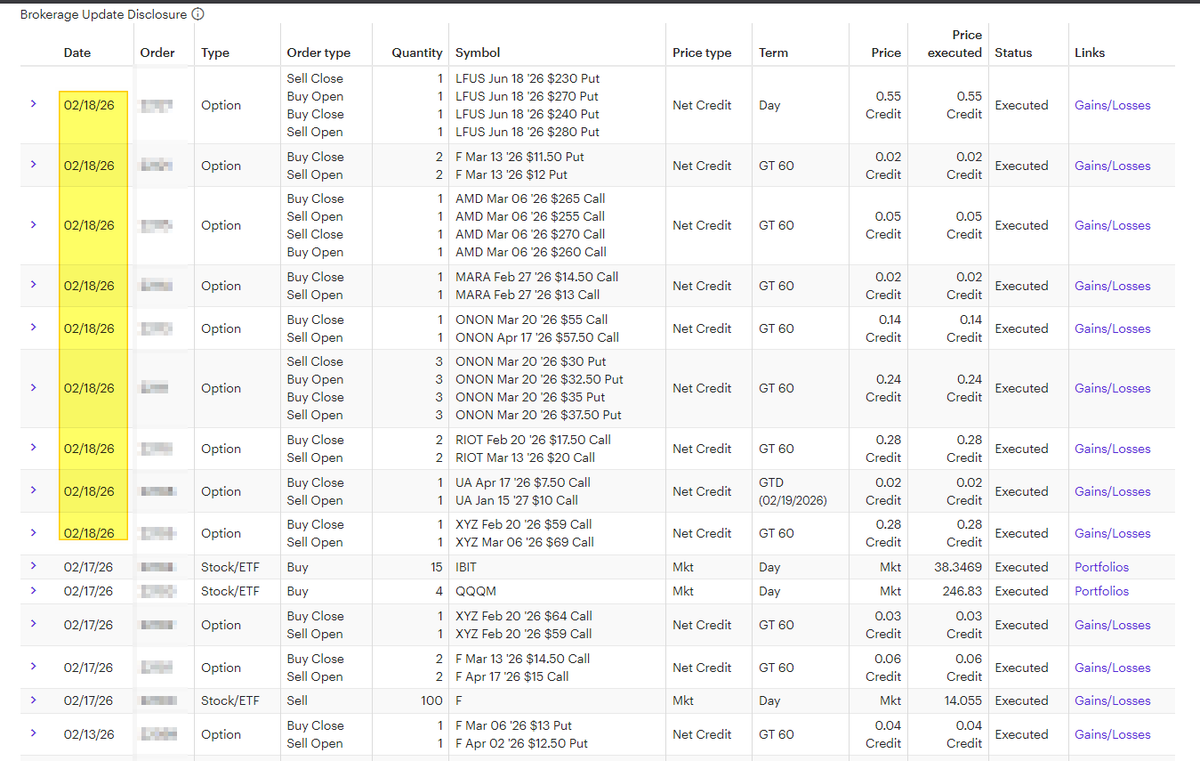The image size is (1200, 761).
Task: Click the GTD (02/19/2026) term cell
Action: click(793, 491)
